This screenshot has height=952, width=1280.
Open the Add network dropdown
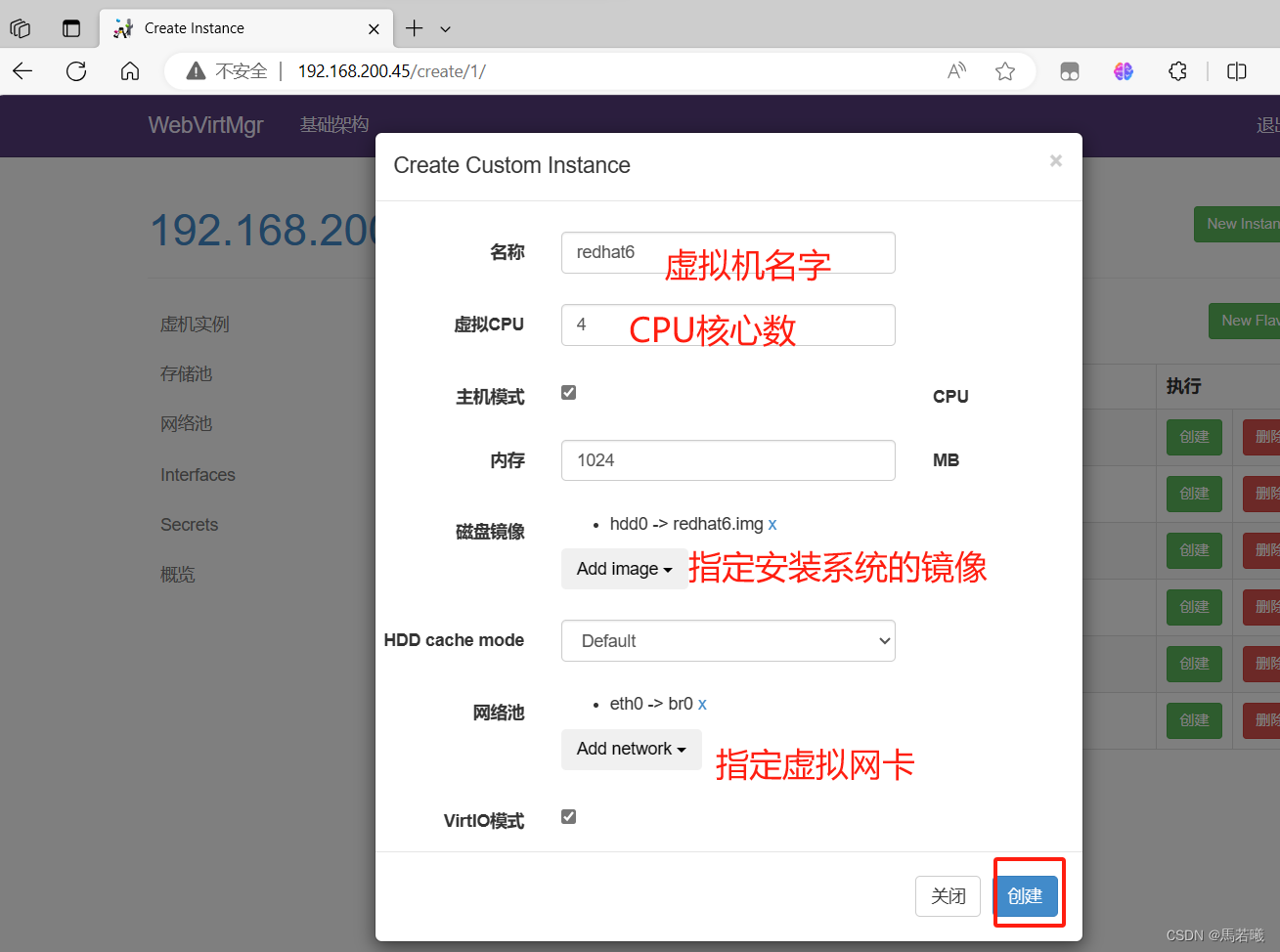click(x=632, y=749)
